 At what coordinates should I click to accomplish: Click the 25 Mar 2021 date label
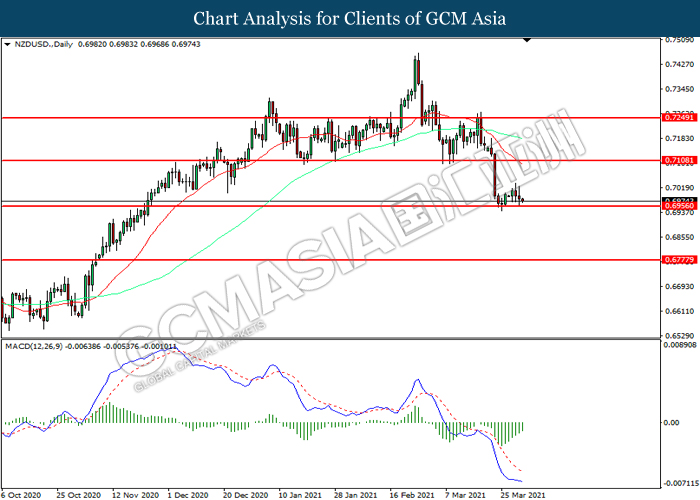point(523,495)
